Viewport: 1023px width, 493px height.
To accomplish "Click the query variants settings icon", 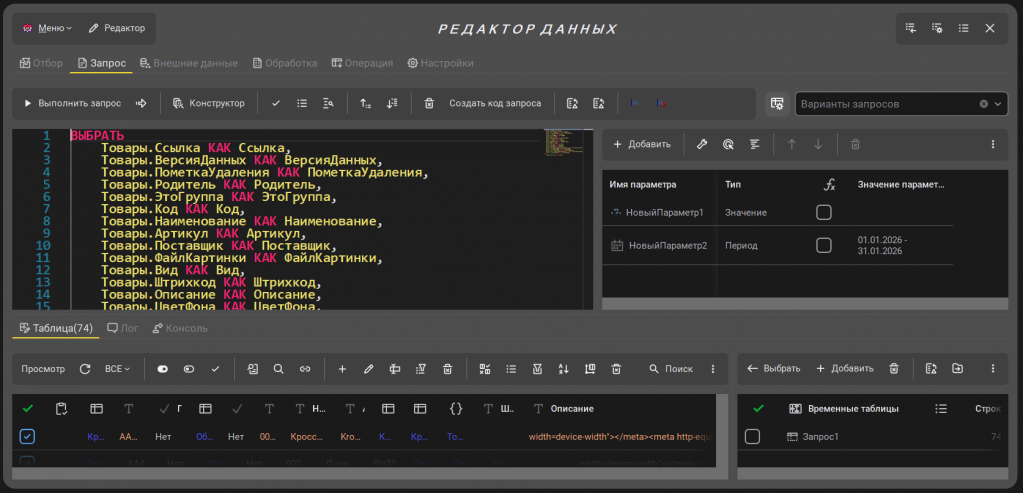I will pyautogui.click(x=776, y=103).
